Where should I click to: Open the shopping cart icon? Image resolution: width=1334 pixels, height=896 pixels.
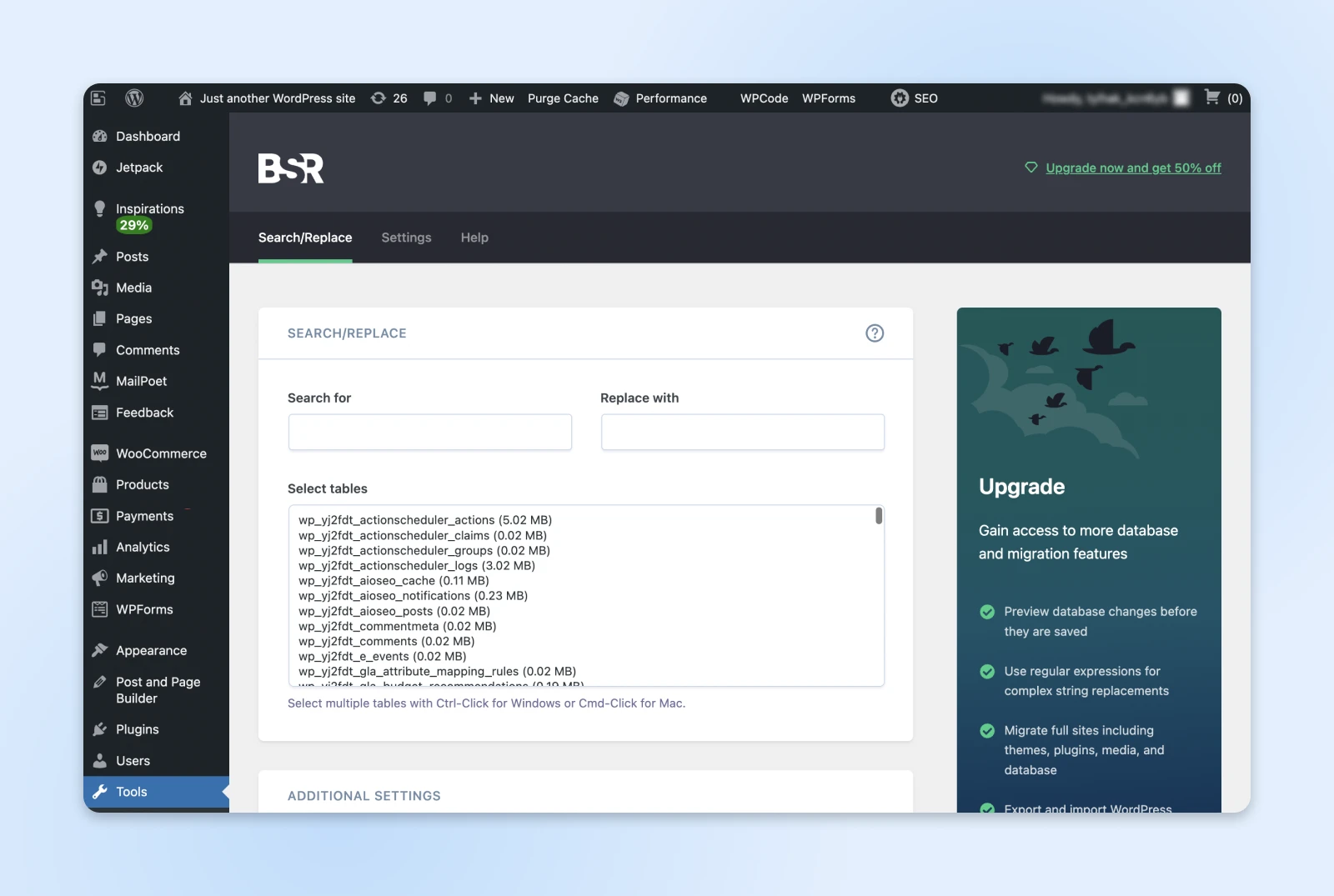(x=1212, y=98)
